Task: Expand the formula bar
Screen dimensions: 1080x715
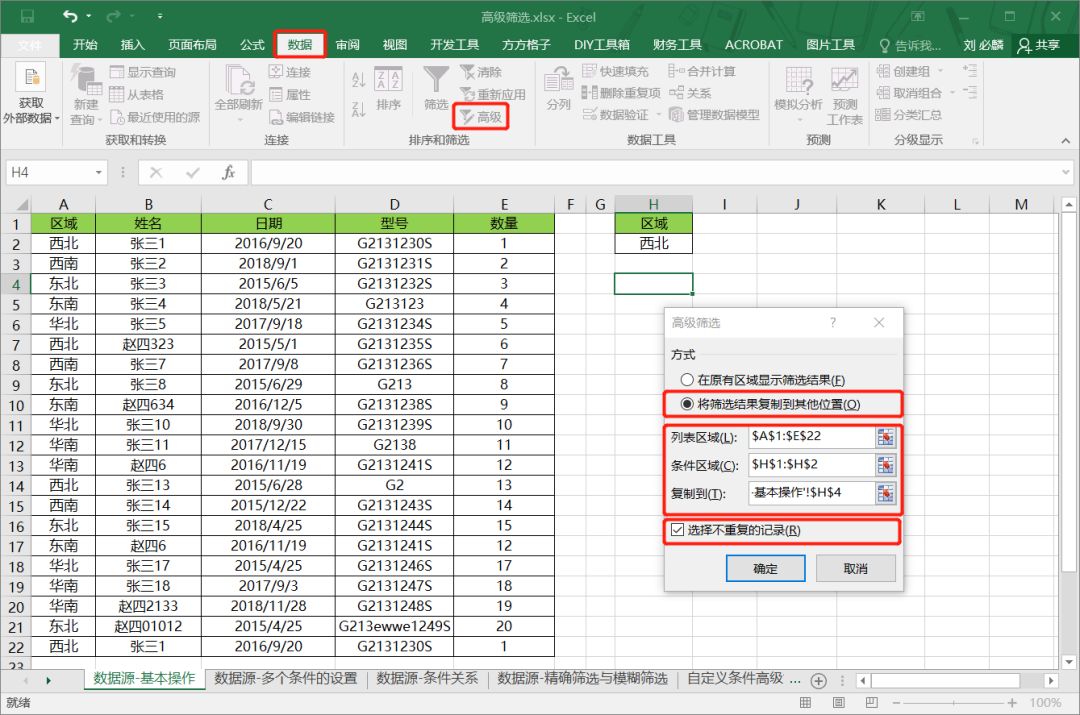Action: 1066,172
